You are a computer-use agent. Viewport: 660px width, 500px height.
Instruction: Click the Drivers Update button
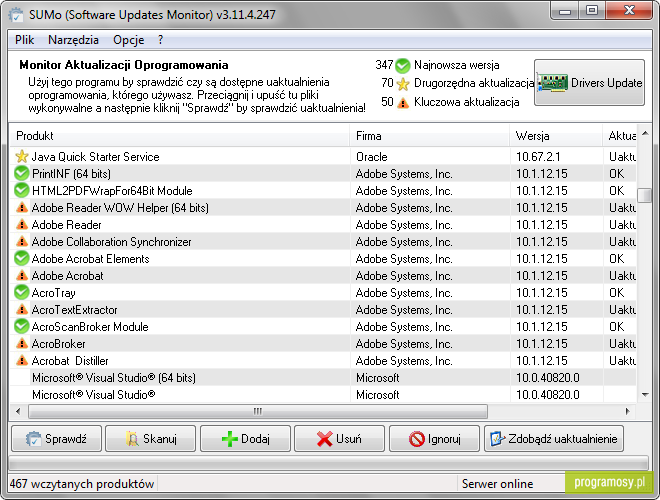tap(589, 82)
